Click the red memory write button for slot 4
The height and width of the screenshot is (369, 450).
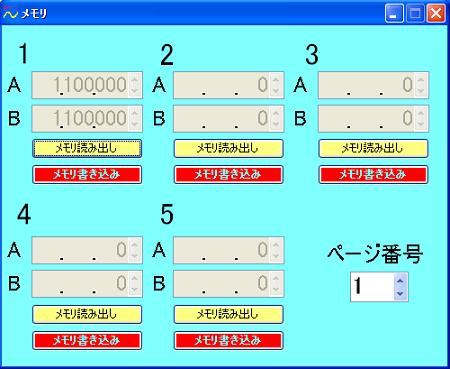coord(87,340)
